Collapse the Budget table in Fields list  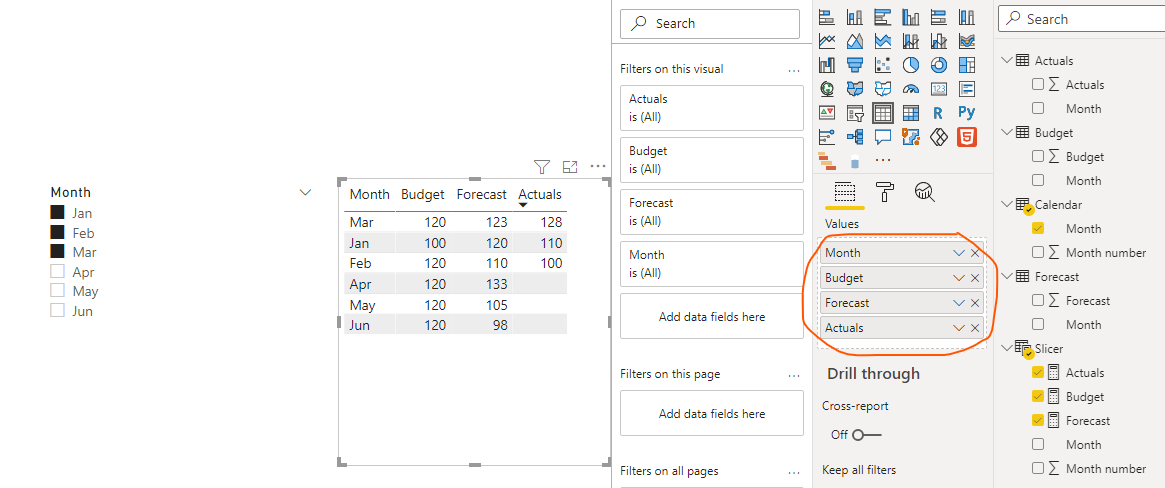click(x=1007, y=132)
